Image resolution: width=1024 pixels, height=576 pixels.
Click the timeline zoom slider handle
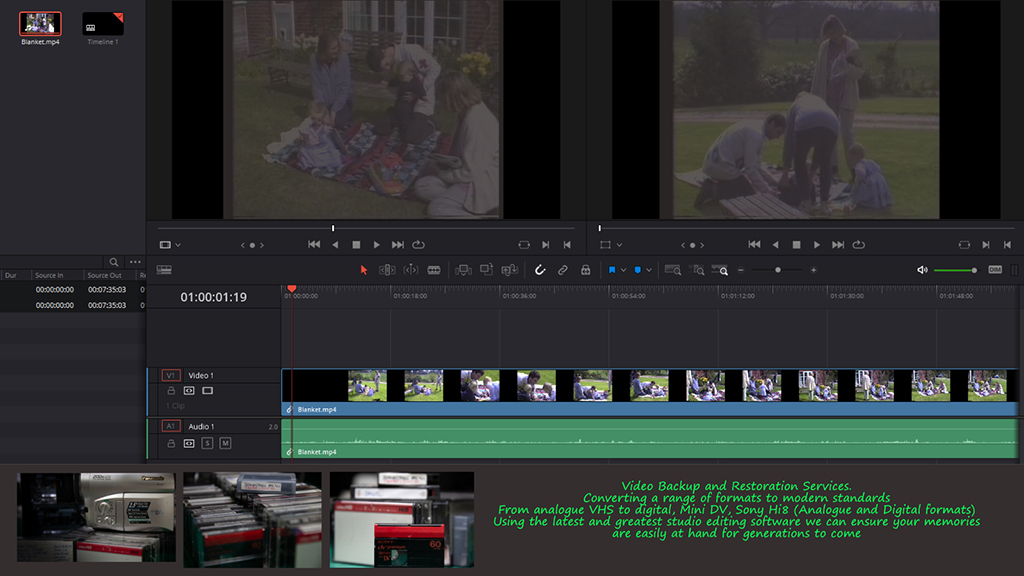click(x=778, y=270)
